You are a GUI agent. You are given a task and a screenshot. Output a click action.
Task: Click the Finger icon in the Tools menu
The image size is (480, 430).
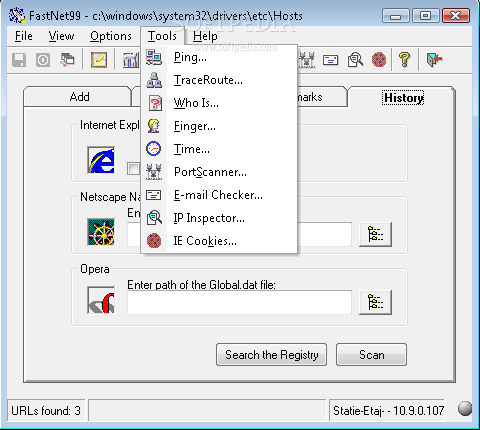(x=154, y=126)
